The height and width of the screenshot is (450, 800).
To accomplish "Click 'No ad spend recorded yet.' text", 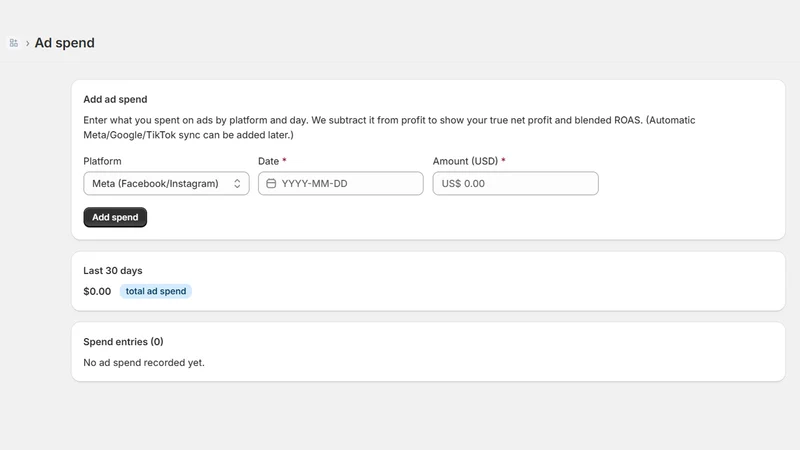I will [144, 363].
